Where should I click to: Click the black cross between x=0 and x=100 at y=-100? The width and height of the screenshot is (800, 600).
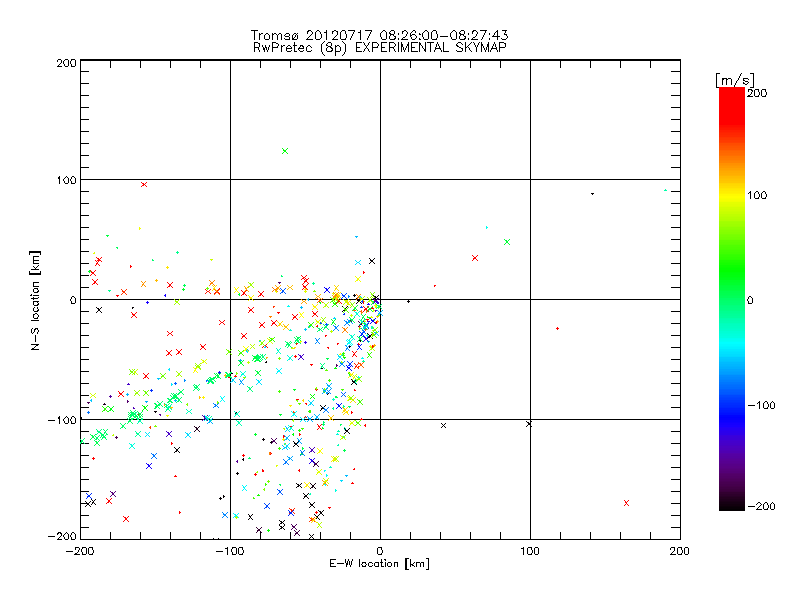[x=443, y=426]
